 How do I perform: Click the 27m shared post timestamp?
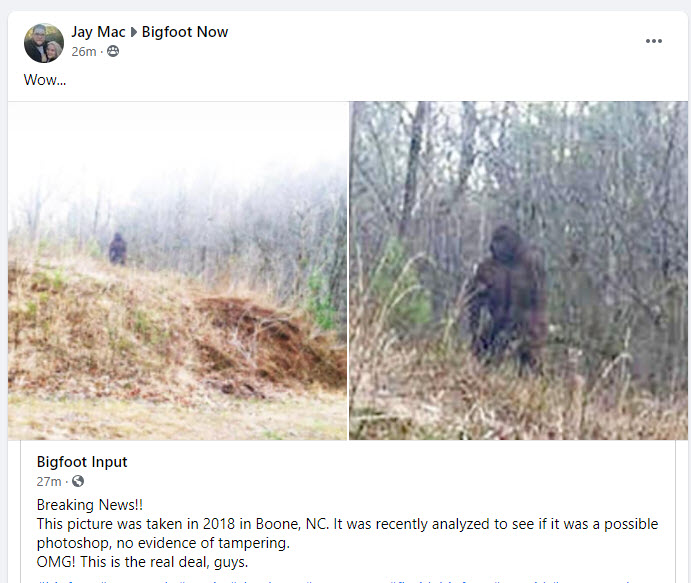[x=49, y=481]
